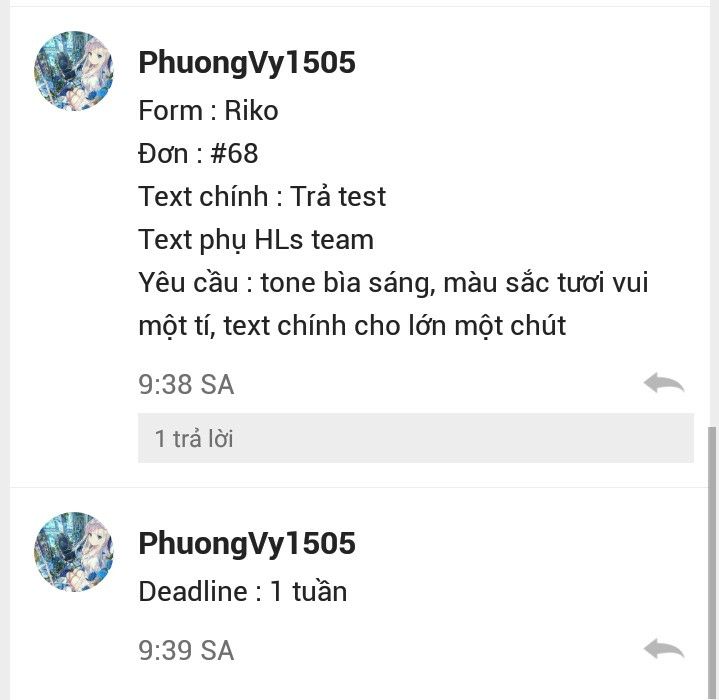Open PhuongVy1505 username on first comment
719x700 pixels.
click(247, 62)
